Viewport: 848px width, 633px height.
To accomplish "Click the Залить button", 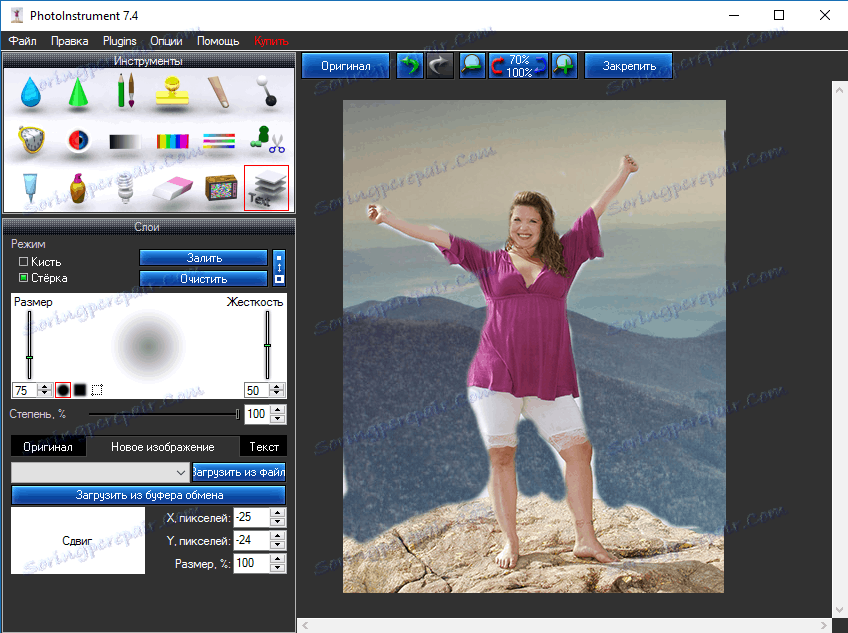I will tap(203, 258).
